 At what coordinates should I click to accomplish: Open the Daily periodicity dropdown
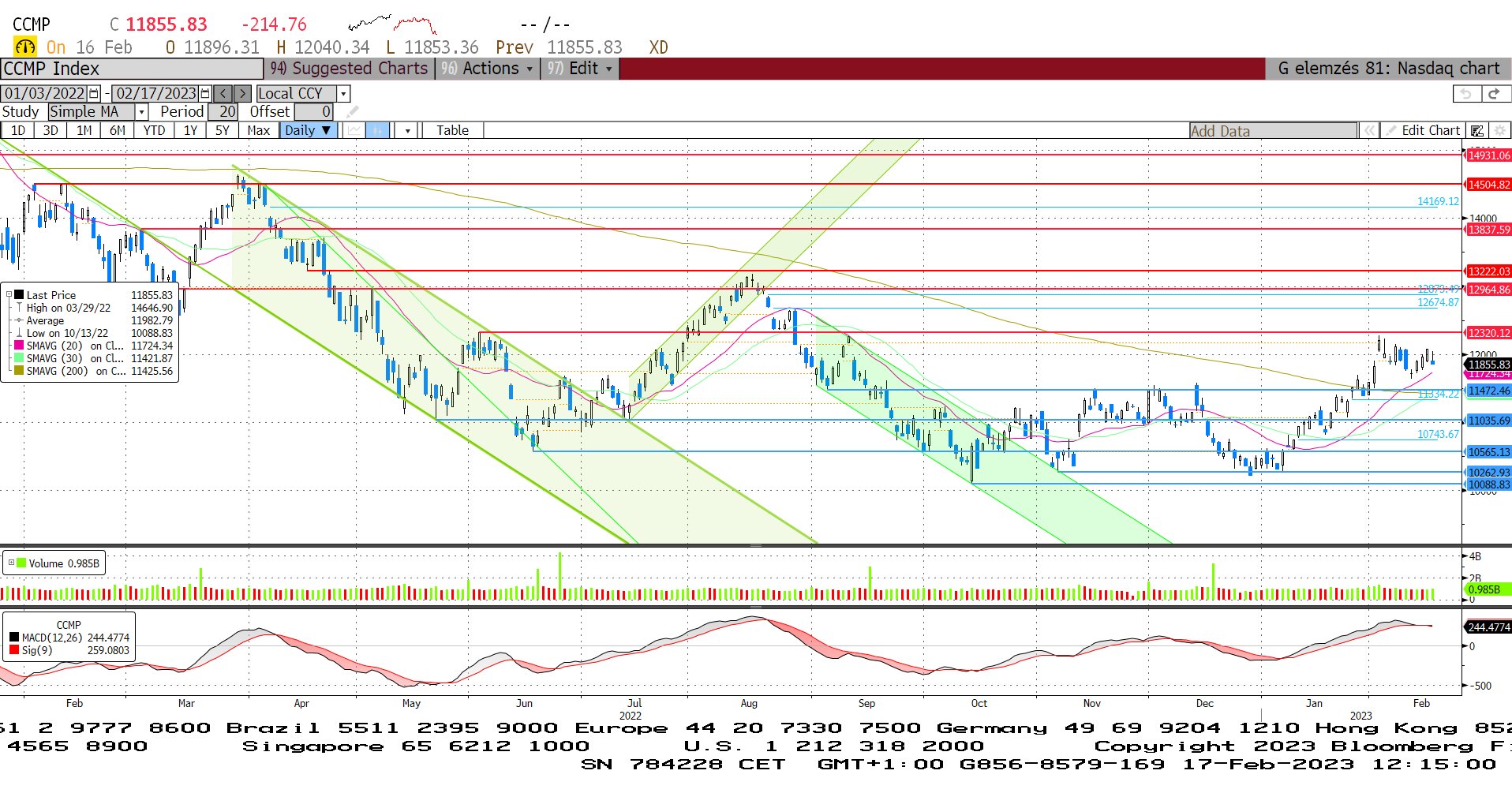point(309,130)
